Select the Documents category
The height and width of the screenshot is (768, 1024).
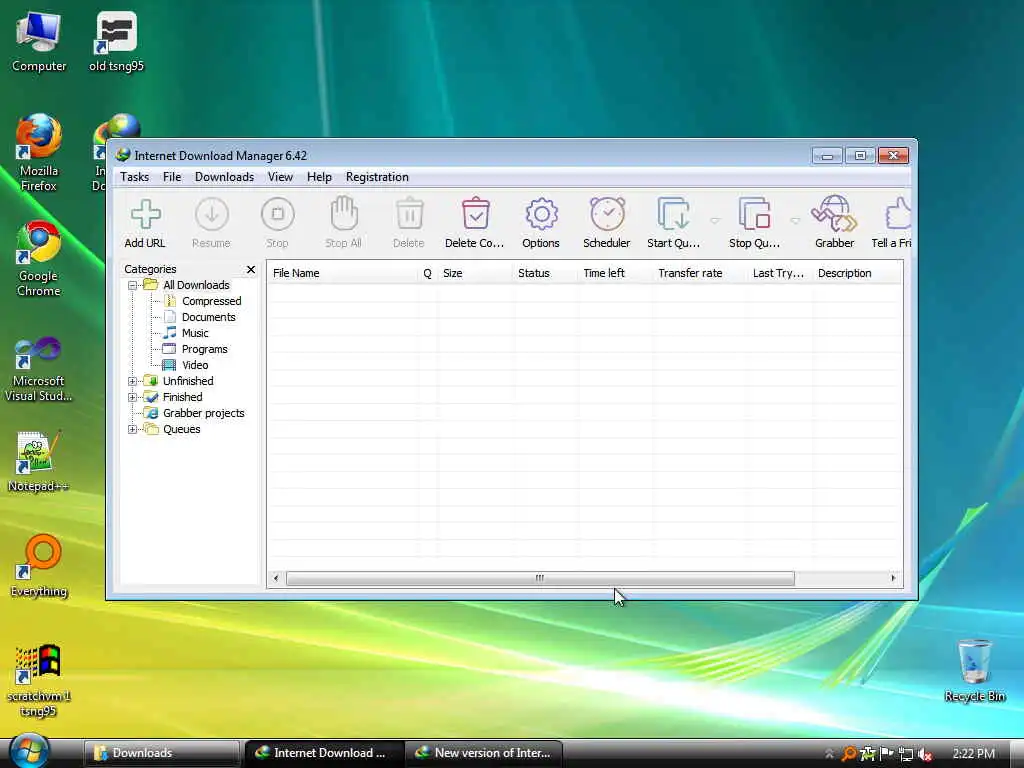click(208, 317)
